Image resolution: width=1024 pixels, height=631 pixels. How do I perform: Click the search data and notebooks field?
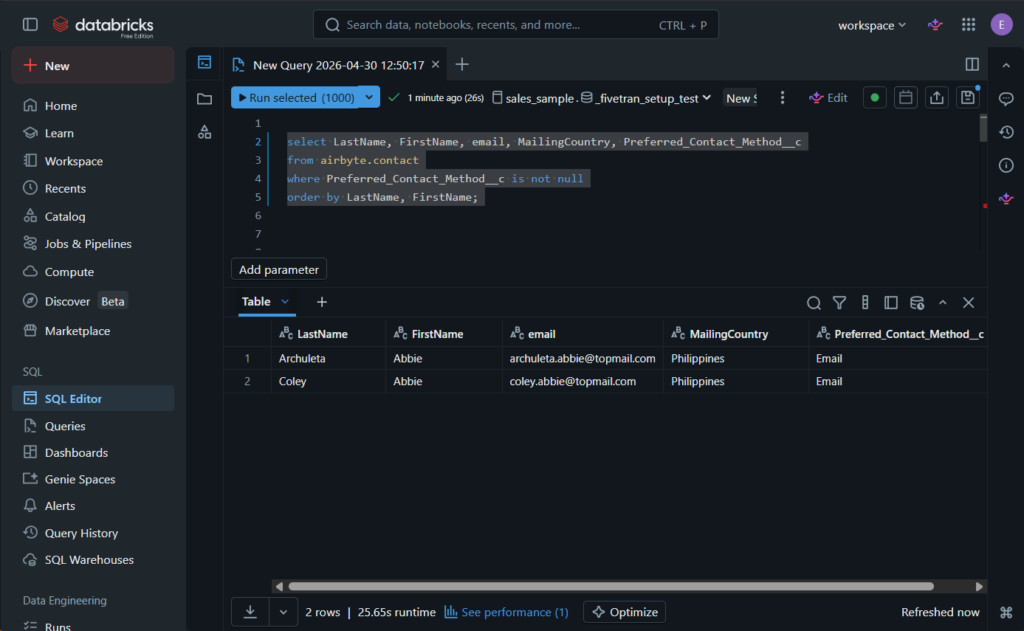515,25
